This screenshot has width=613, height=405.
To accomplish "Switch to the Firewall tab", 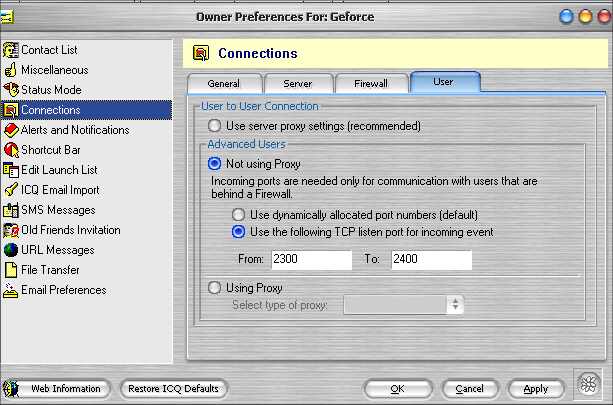I will 371,84.
